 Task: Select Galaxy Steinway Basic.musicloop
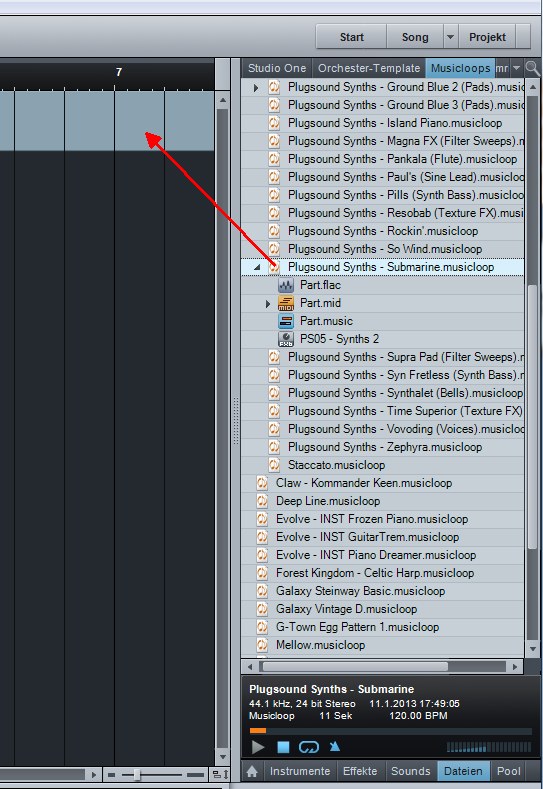382,591
